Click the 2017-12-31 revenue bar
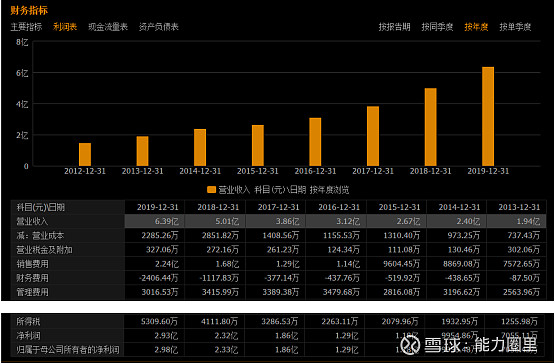Image resolution: width=555 pixels, height=363 pixels. pyautogui.click(x=373, y=136)
